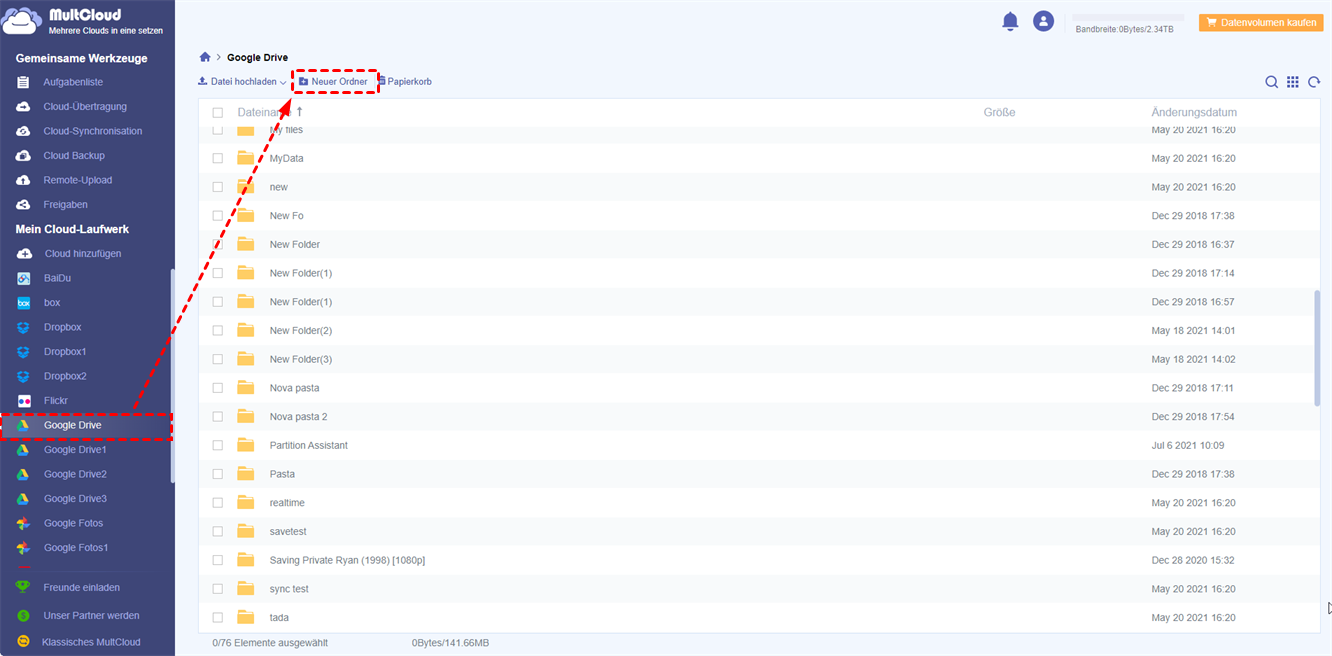Open the Saving Private Ryan folder
Screen dimensions: 1332x656
point(347,560)
